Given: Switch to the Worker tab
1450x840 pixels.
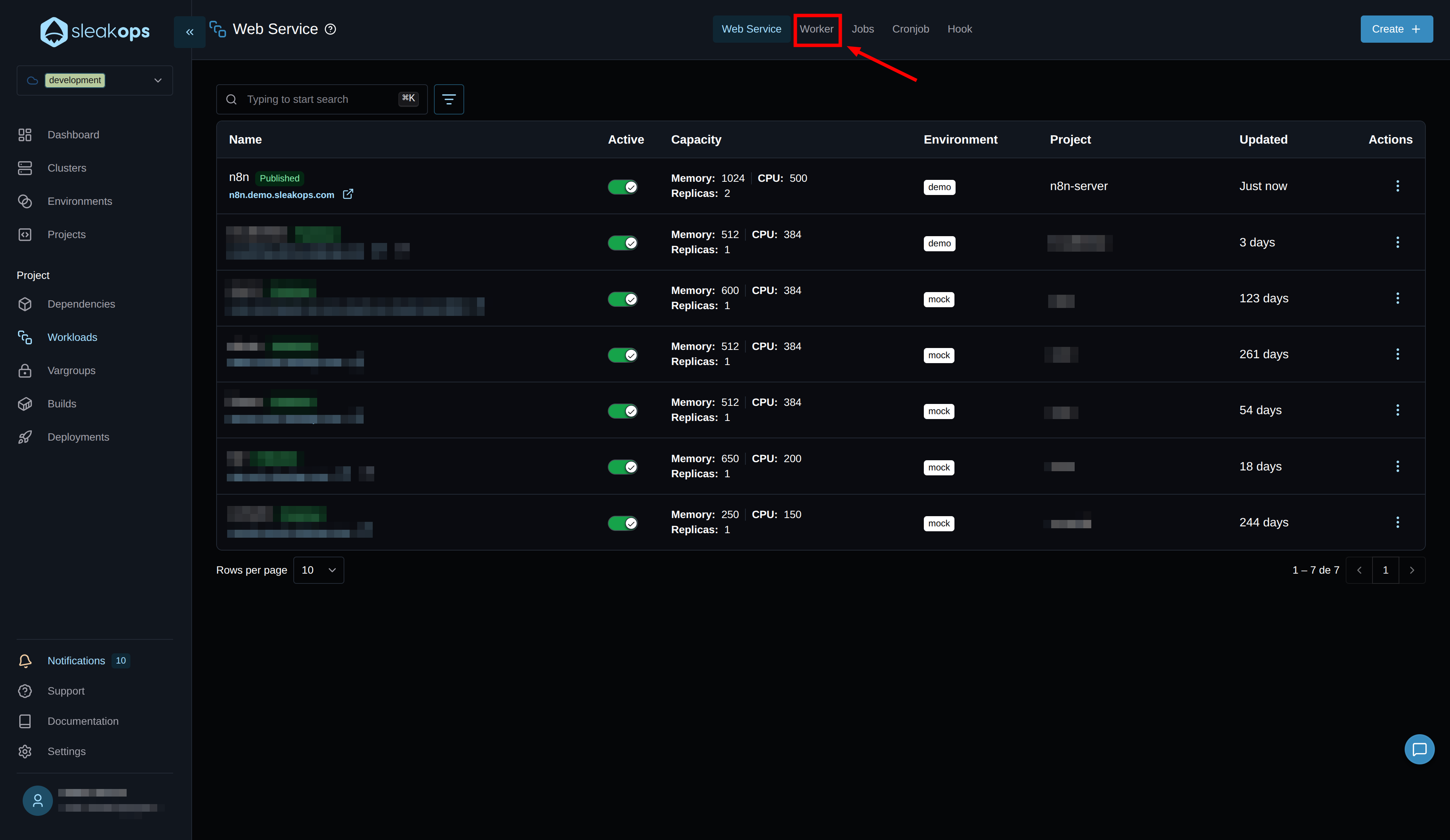Looking at the screenshot, I should [816, 29].
